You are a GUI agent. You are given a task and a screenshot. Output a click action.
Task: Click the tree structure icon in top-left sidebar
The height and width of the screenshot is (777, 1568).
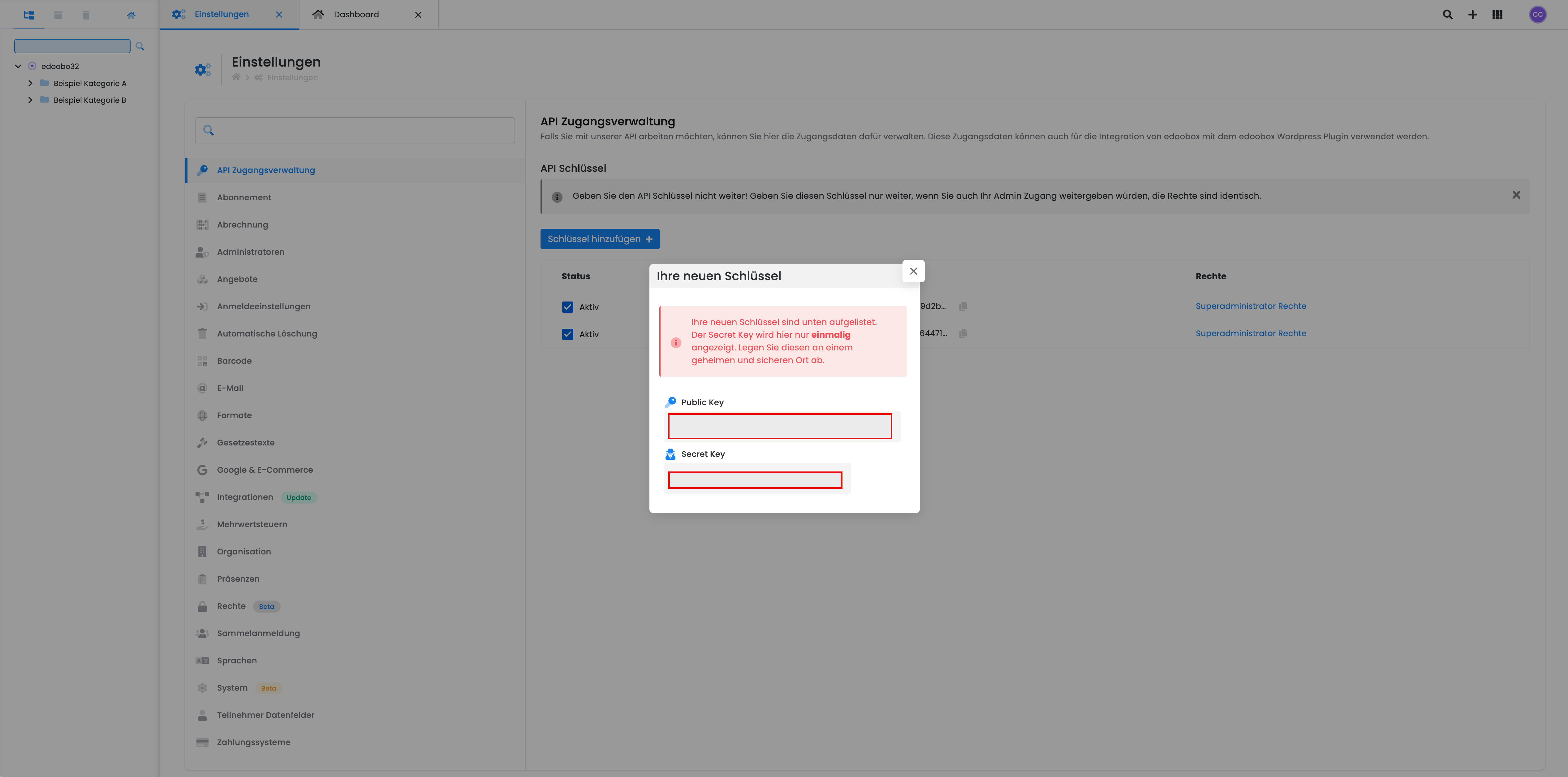coord(28,15)
